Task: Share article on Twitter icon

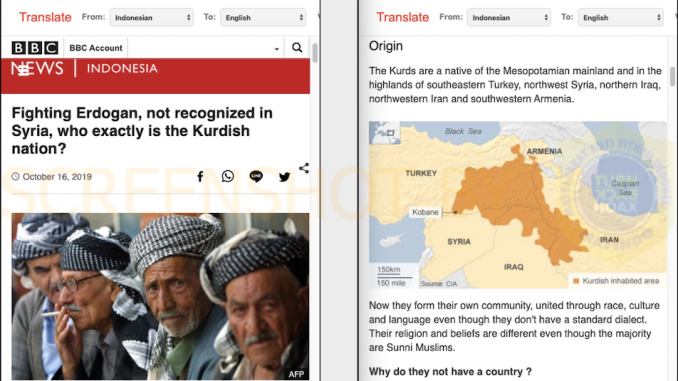Action: coord(284,176)
